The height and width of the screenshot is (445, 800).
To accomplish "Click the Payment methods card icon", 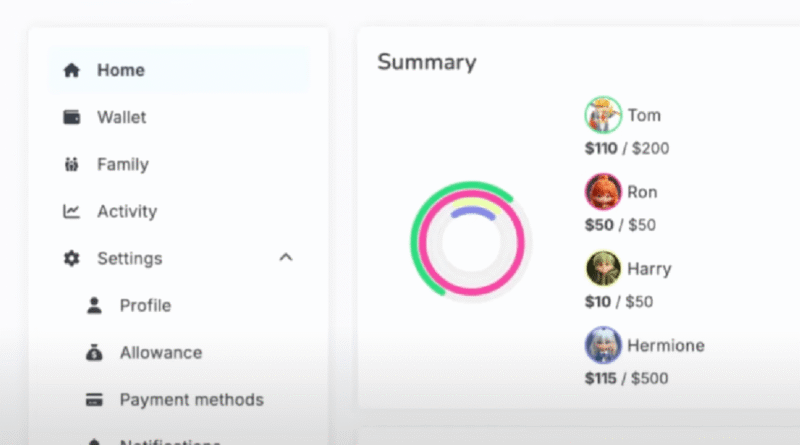I will coord(94,400).
